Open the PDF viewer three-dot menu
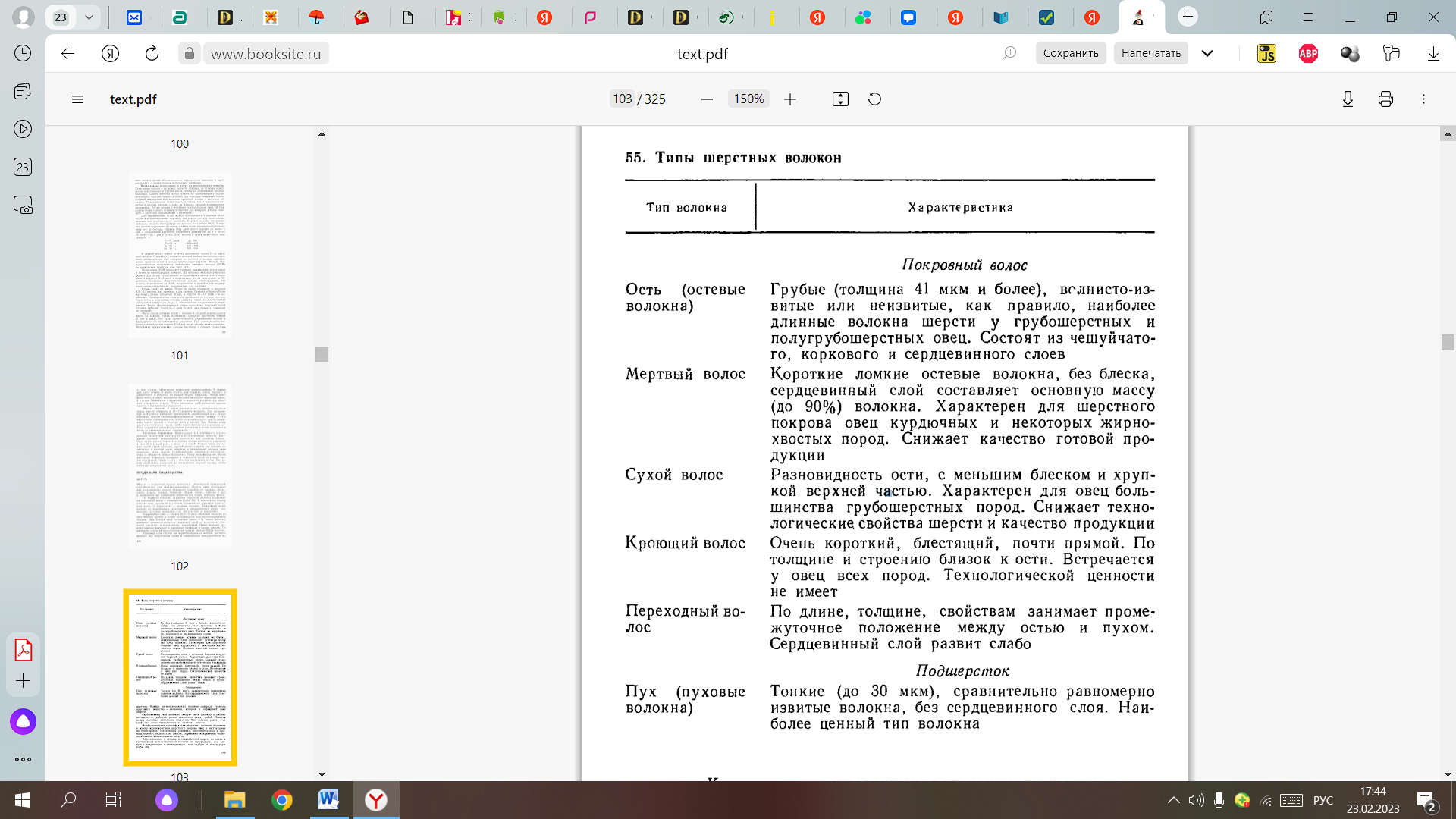Screen dimensions: 1456x819 pos(1423,99)
